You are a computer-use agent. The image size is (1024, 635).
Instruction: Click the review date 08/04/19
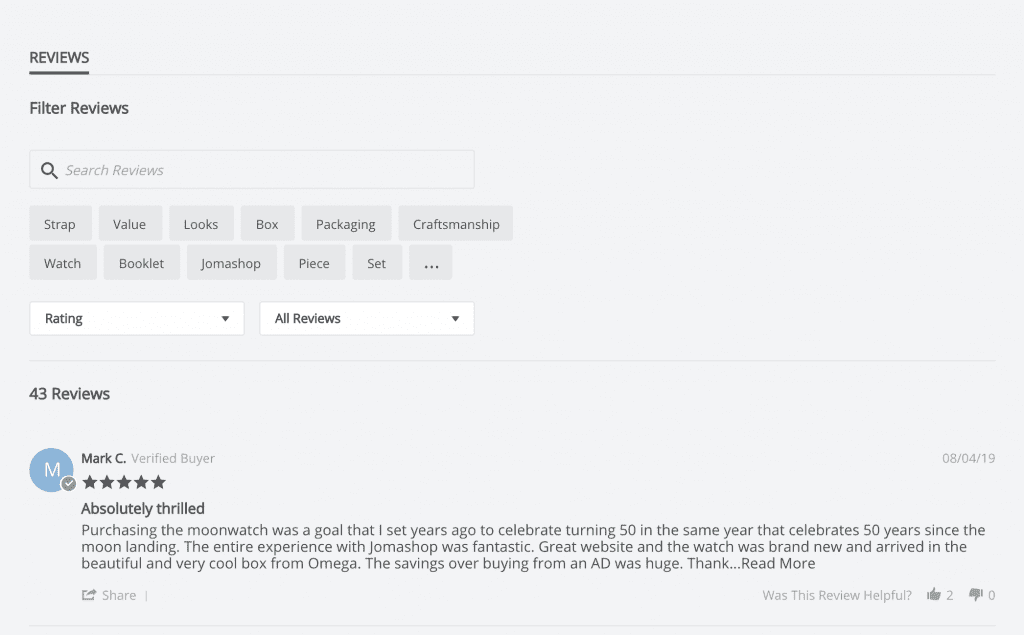coord(968,459)
